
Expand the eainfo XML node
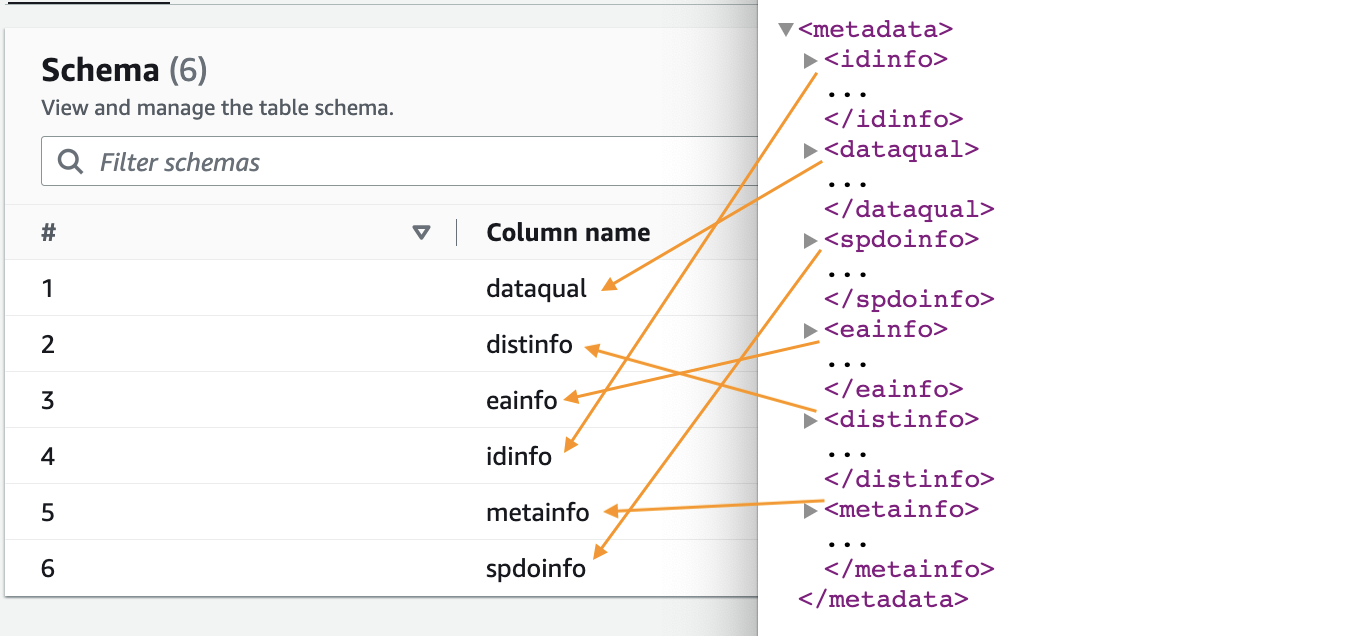[811, 331]
